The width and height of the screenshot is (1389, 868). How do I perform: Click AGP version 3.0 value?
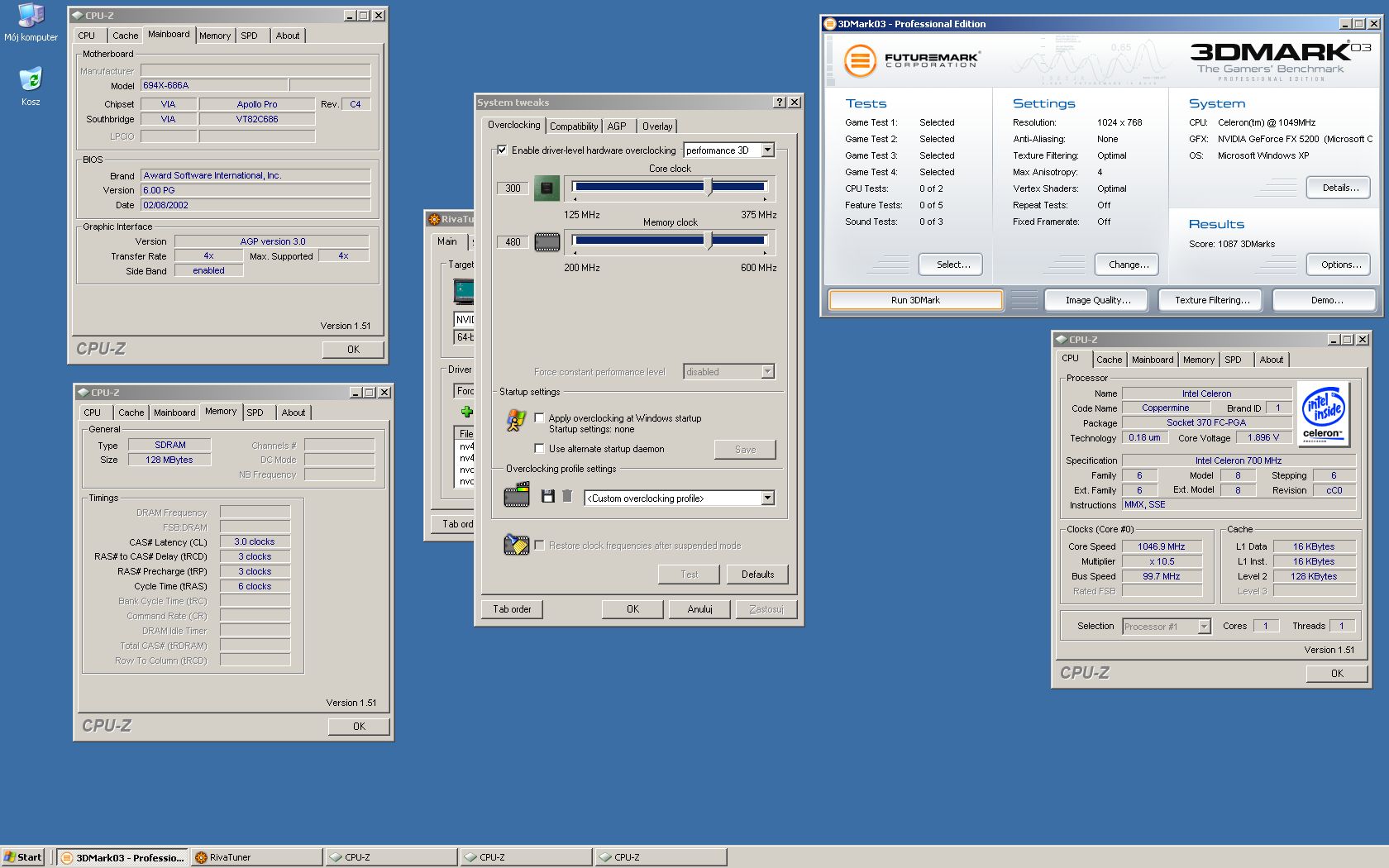(272, 241)
